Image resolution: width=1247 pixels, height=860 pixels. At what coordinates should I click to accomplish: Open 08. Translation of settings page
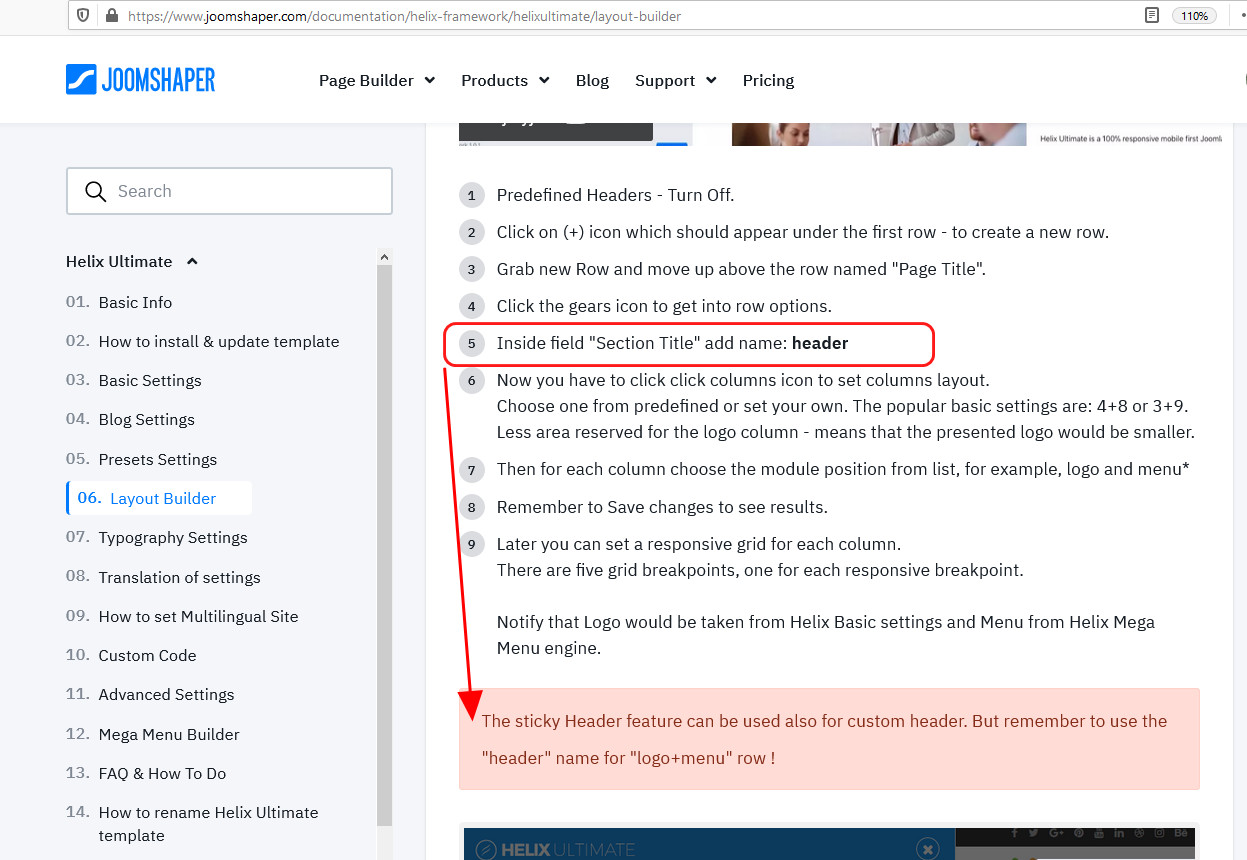pyautogui.click(x=163, y=577)
